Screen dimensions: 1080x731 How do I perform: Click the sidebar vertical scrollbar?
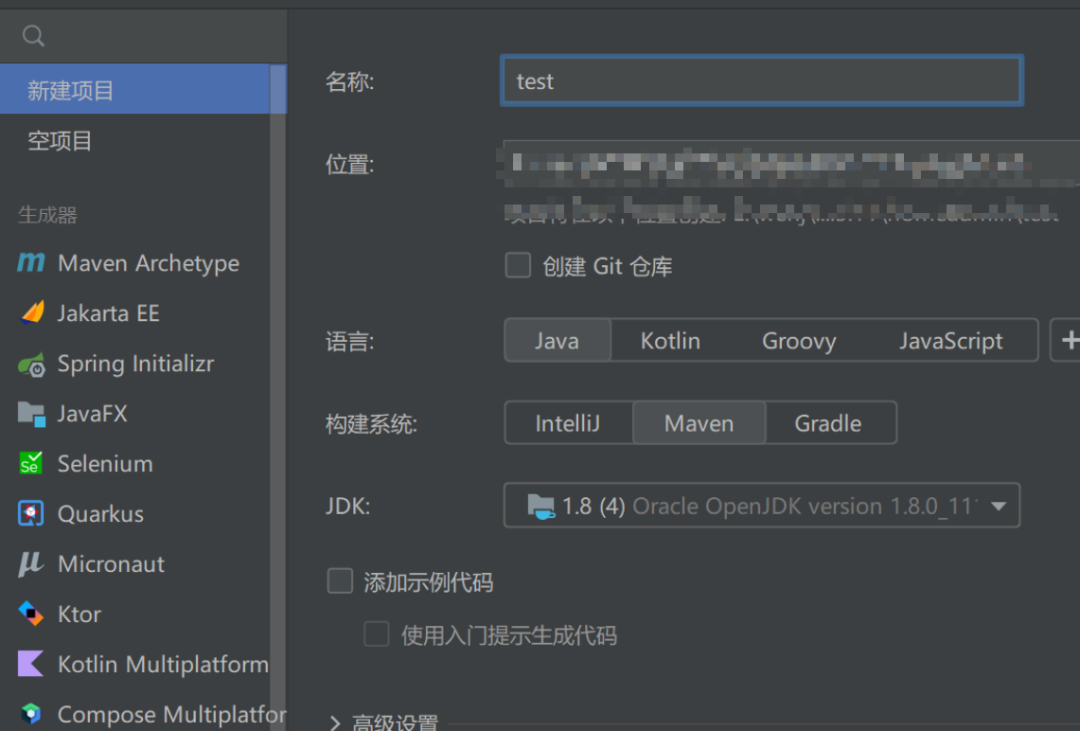[278, 397]
